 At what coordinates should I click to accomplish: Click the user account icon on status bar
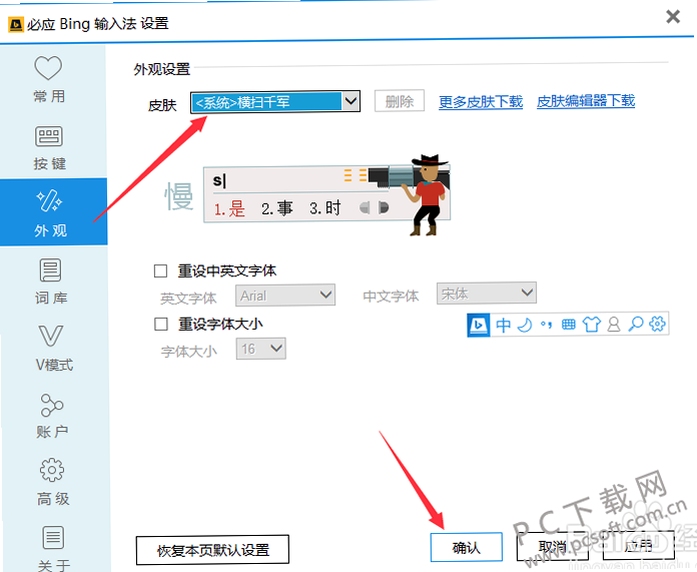[x=613, y=325]
